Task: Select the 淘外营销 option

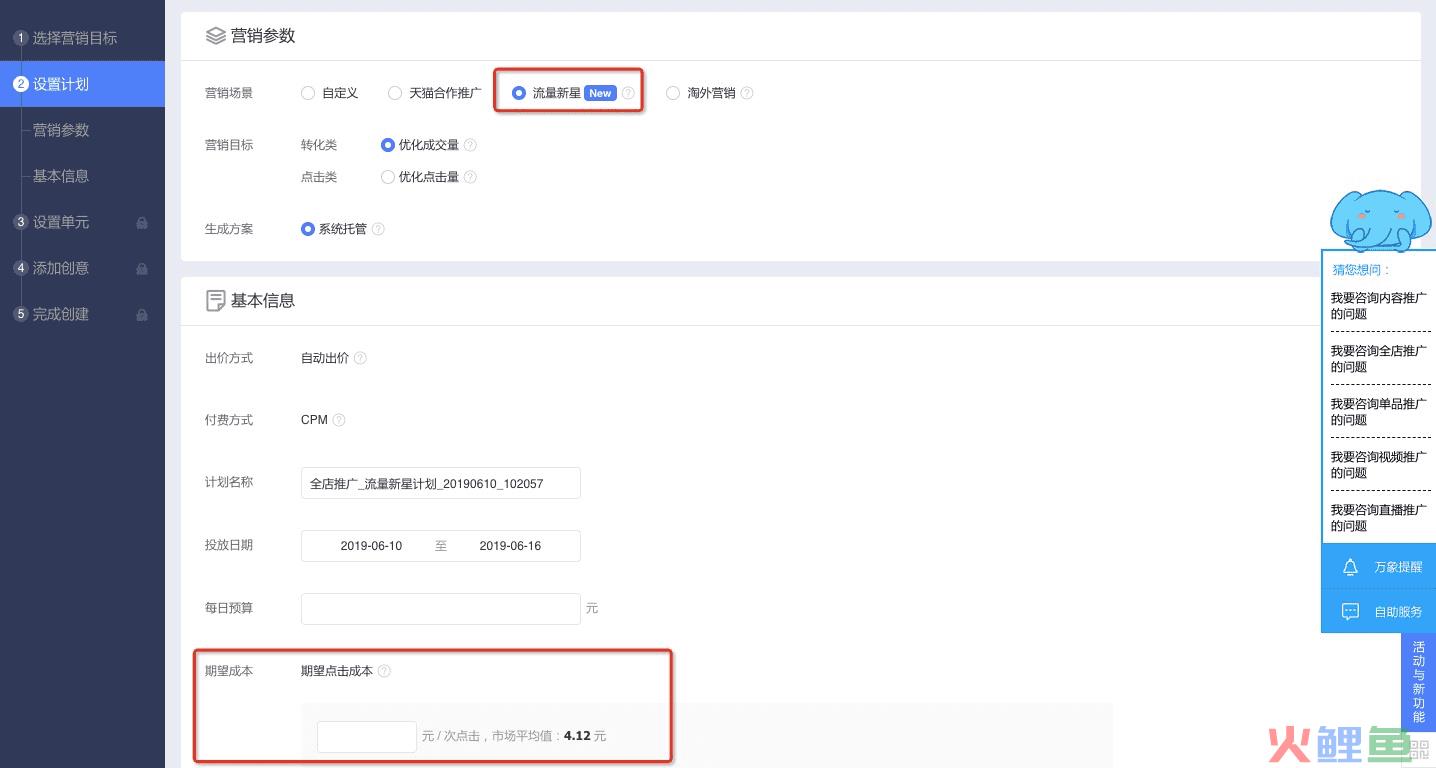Action: pos(673,92)
